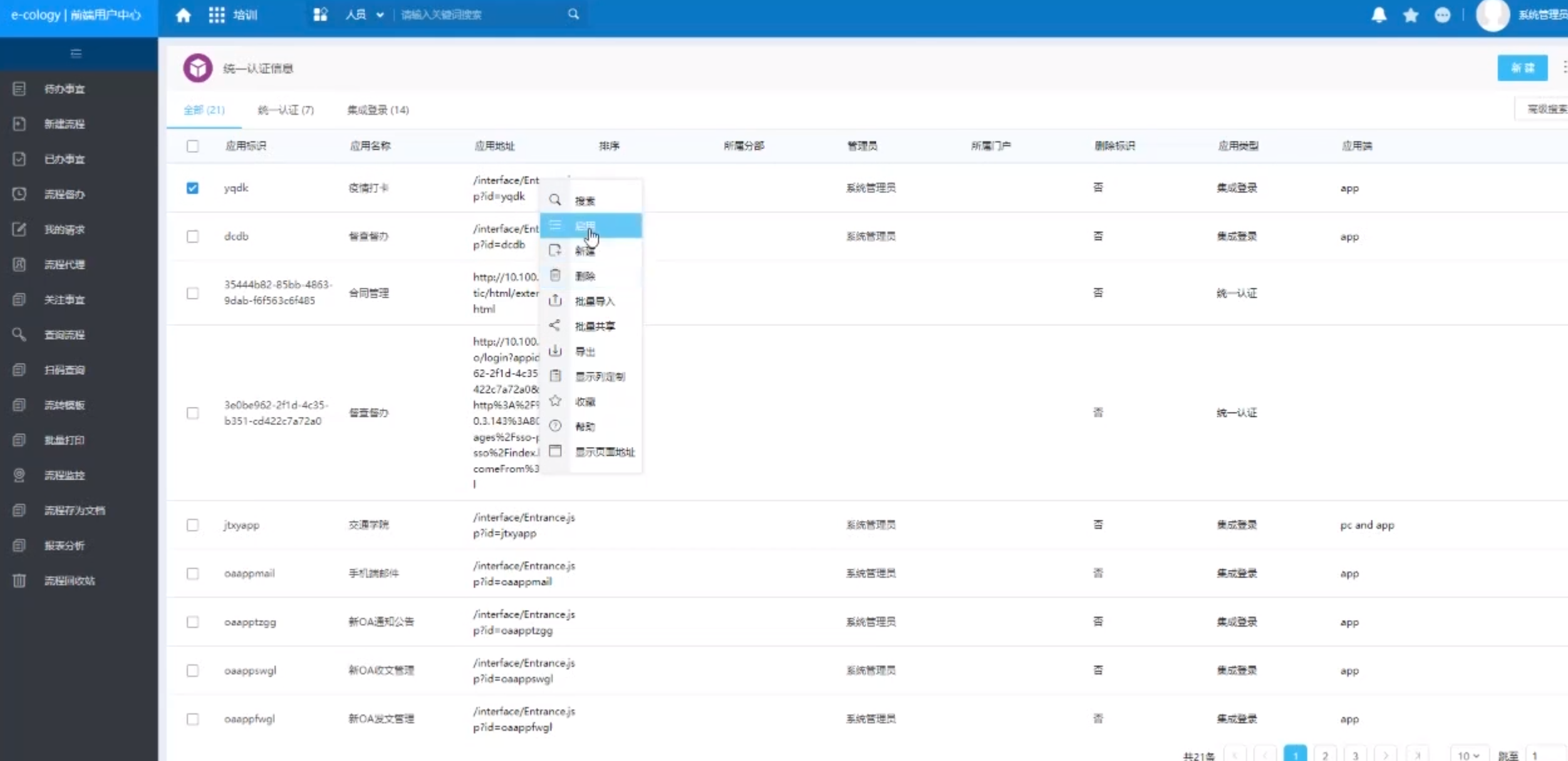Check the 合同管理 row checkbox
The image size is (1568, 761).
pyautogui.click(x=192, y=293)
